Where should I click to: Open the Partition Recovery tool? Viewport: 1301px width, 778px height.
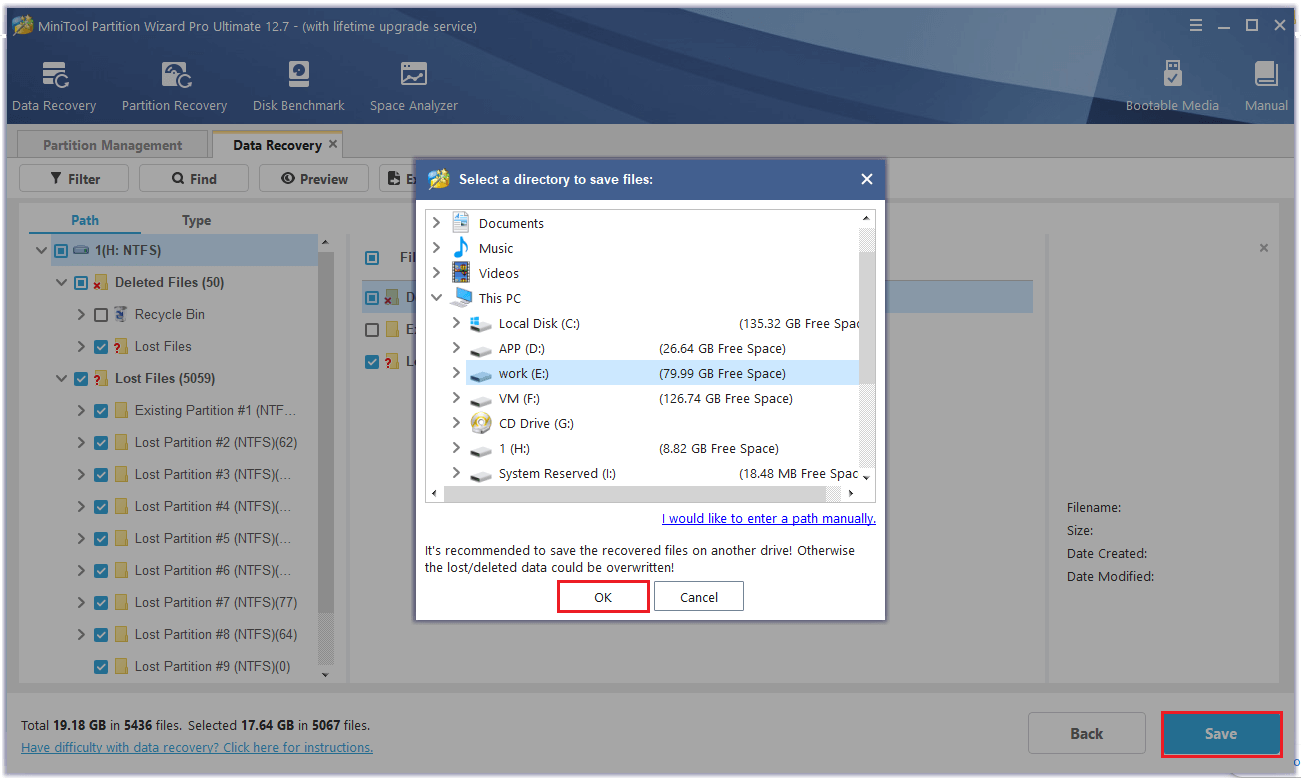[x=174, y=86]
